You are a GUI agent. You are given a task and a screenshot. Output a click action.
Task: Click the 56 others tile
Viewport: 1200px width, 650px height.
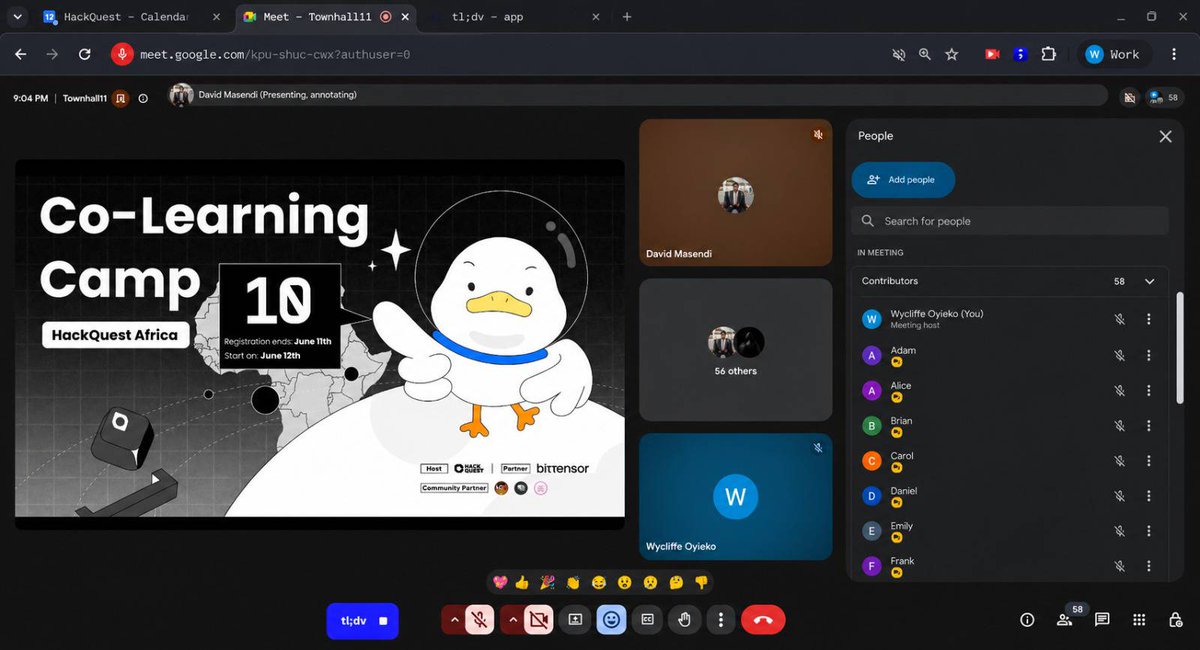pos(736,350)
